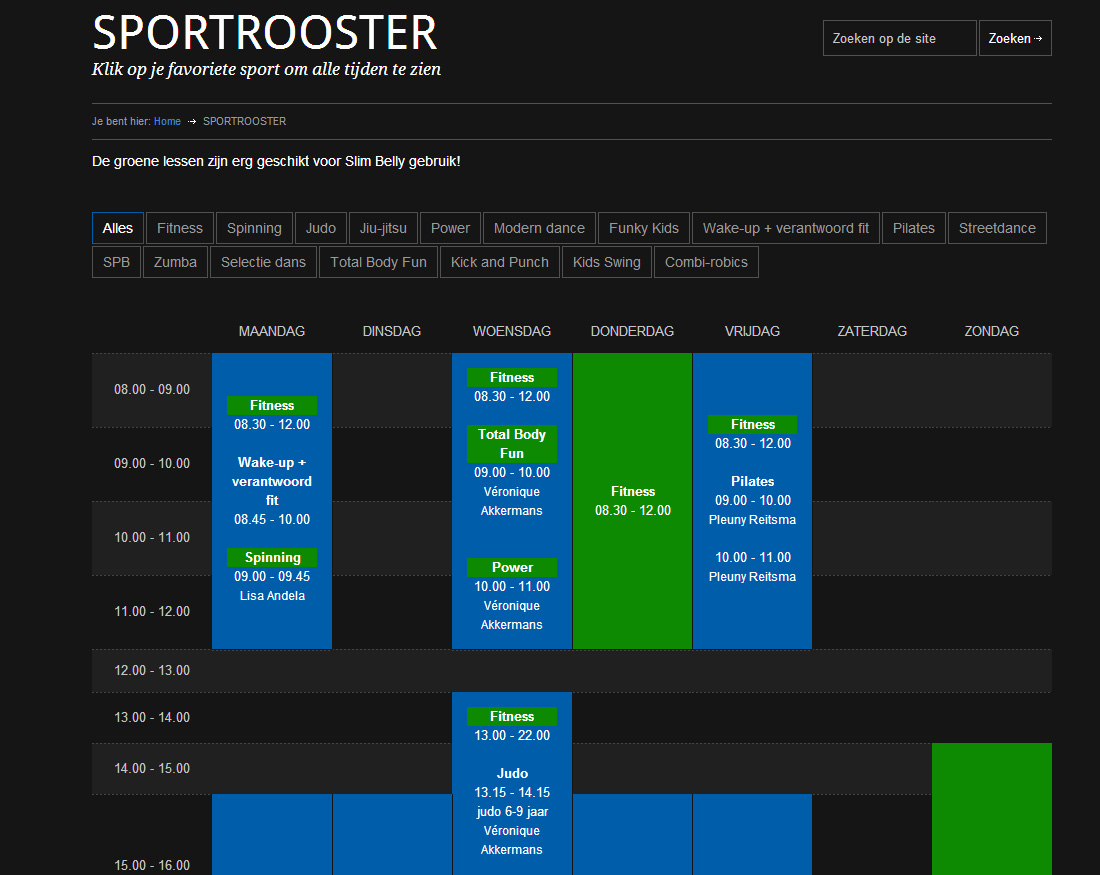Filter schedule by Fitness
Viewport: 1100px width, 875px height.
tap(180, 228)
